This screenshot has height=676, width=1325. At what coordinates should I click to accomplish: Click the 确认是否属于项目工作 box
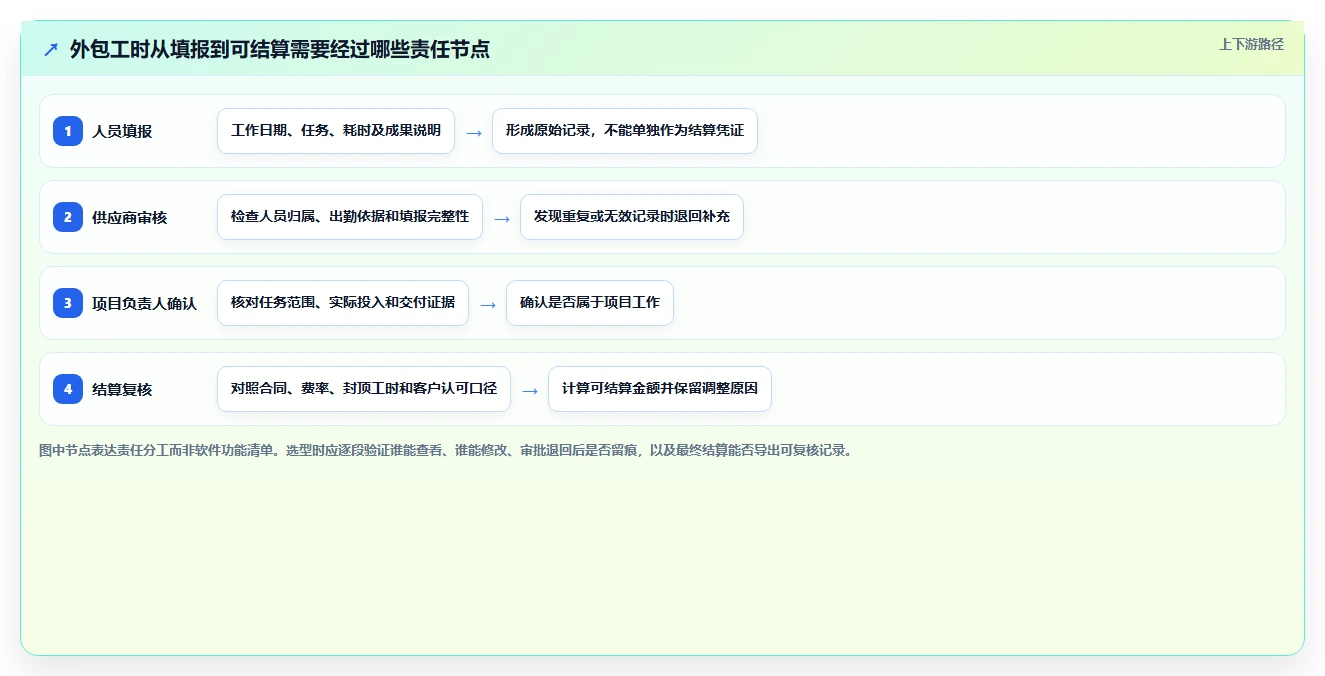tap(590, 303)
